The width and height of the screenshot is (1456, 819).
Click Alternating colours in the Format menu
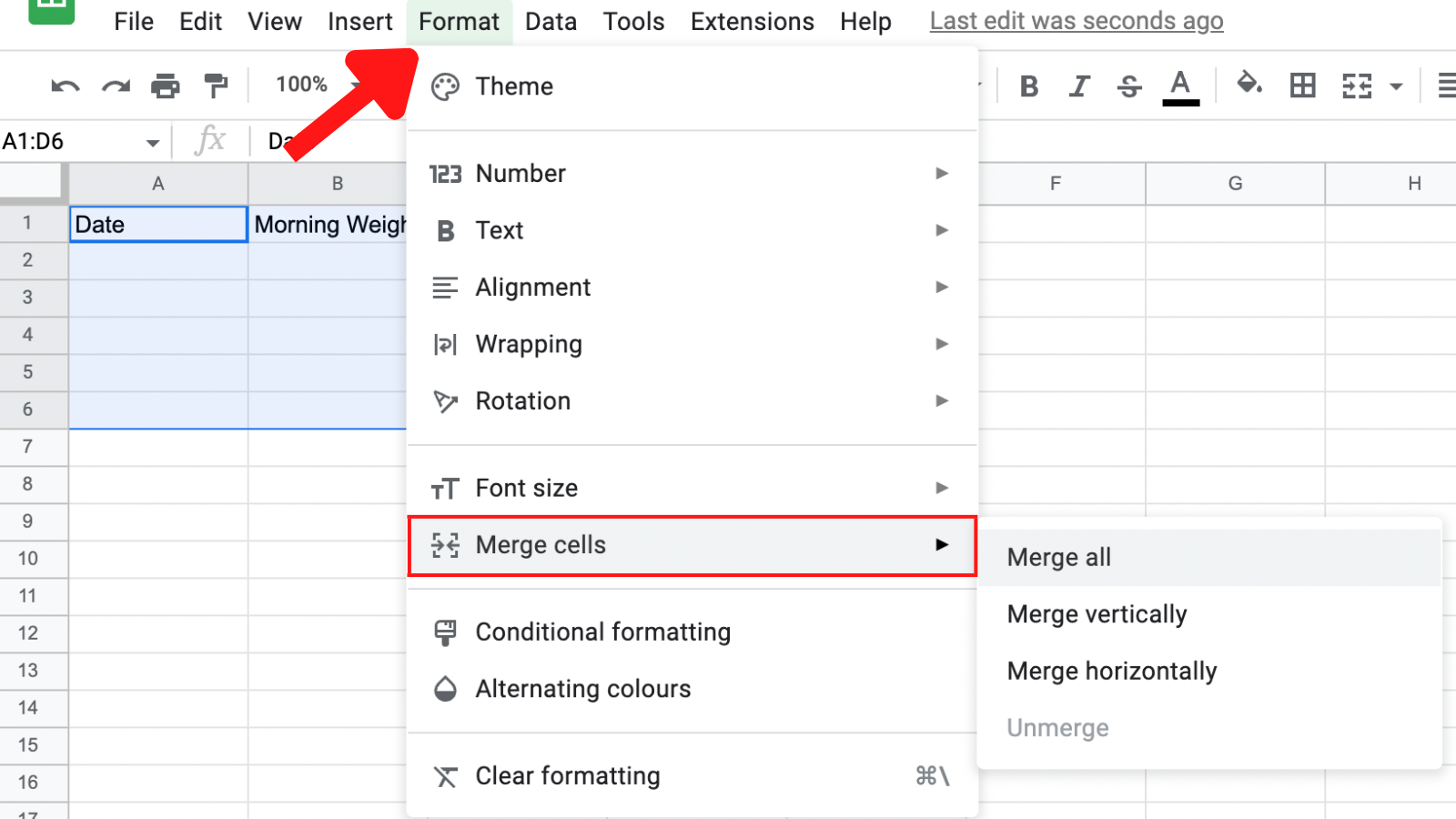(582, 689)
